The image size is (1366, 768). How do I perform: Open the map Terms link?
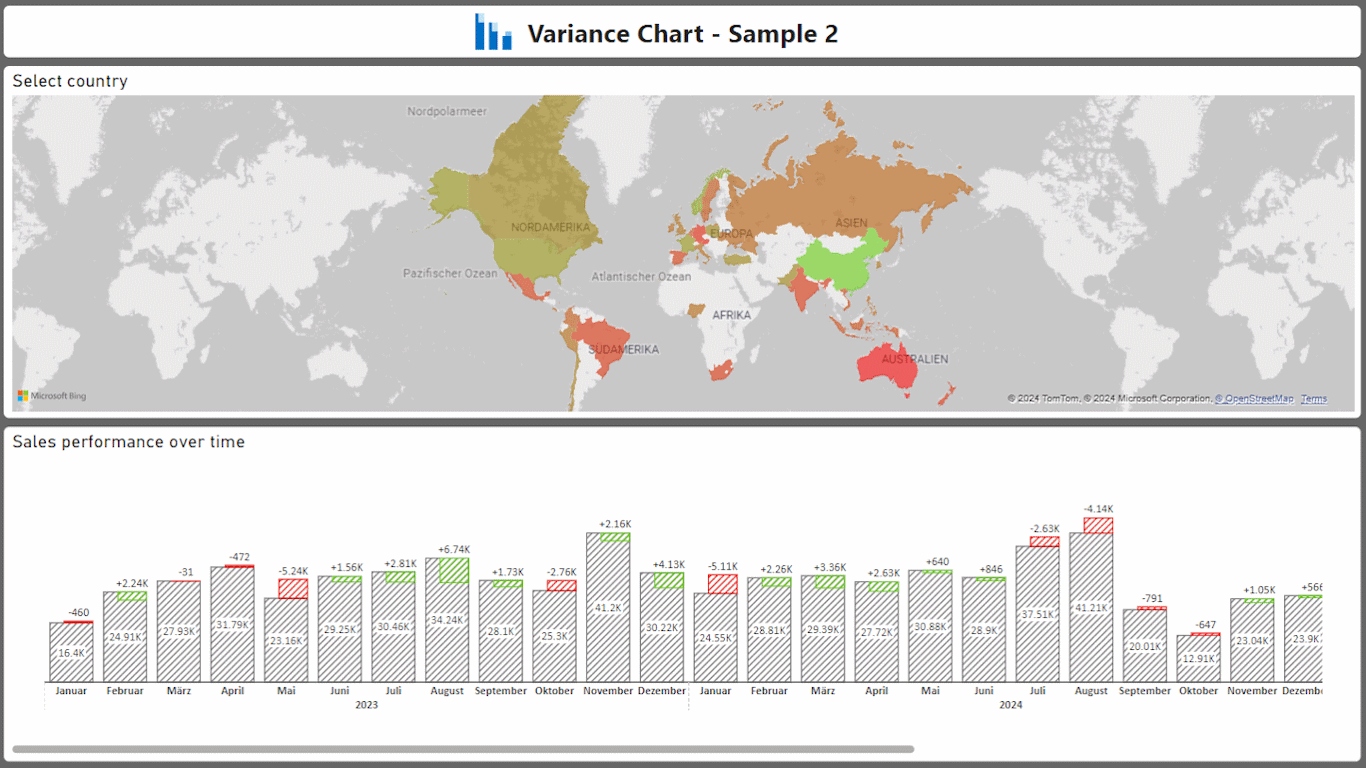(1314, 399)
